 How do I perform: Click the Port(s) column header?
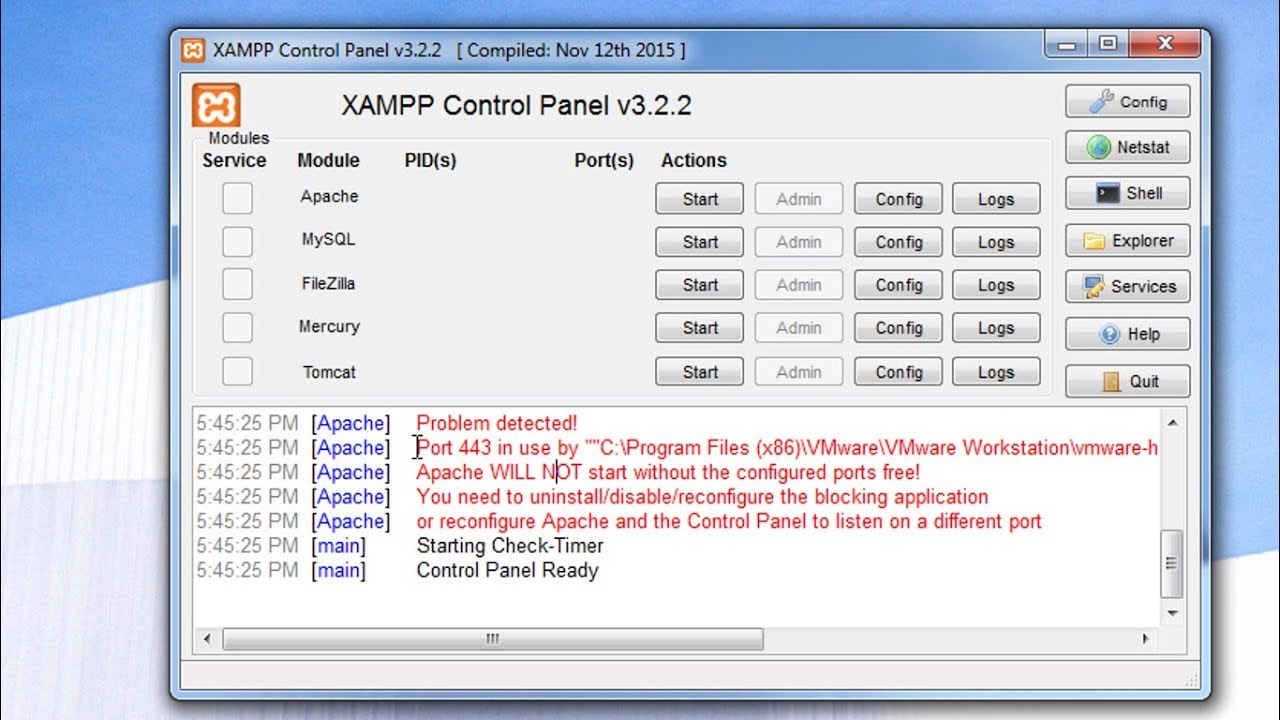[x=604, y=160]
